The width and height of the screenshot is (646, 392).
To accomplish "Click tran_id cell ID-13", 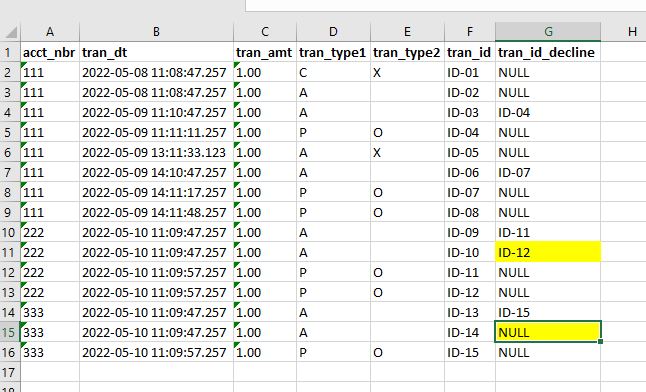I will pyautogui.click(x=470, y=312).
